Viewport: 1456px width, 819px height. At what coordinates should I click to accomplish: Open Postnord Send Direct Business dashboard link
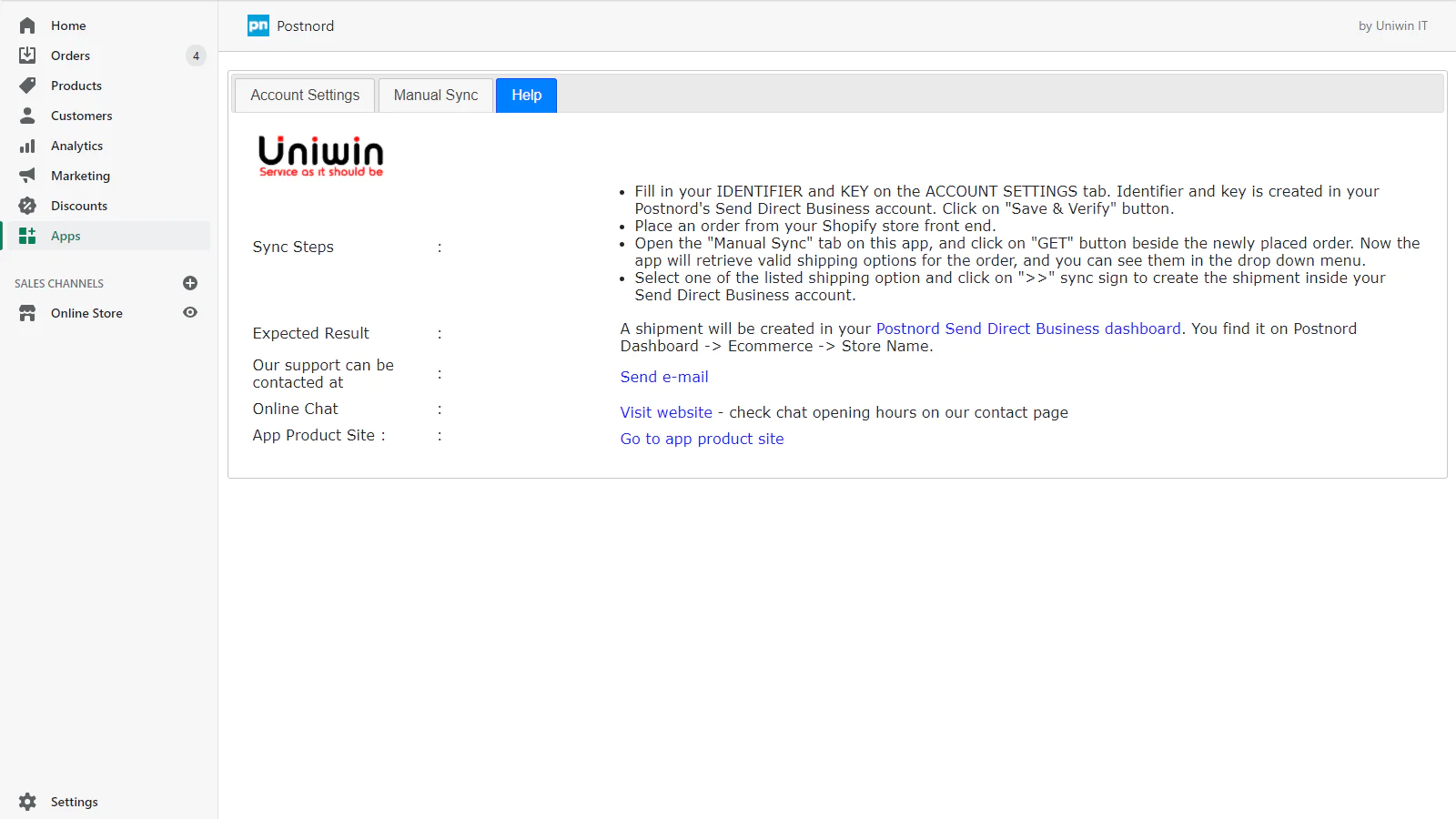(1028, 329)
